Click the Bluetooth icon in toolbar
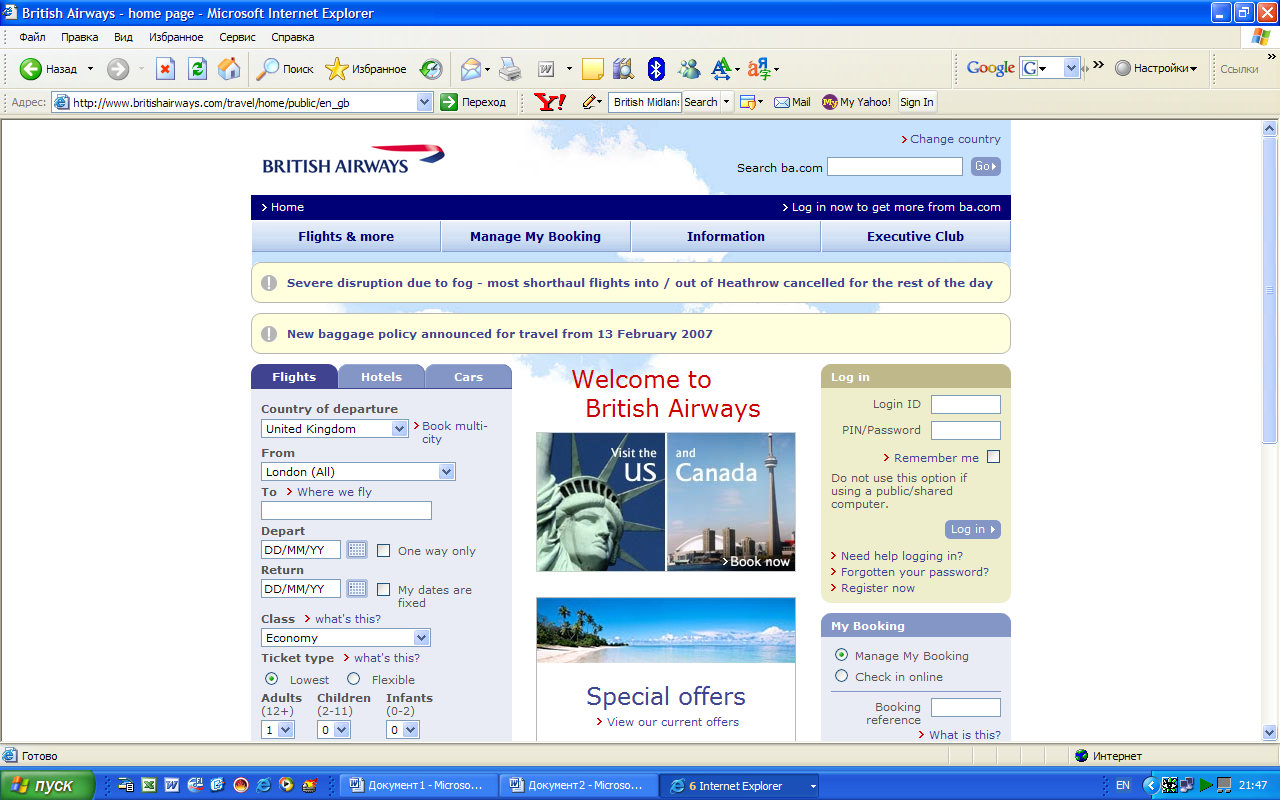Image resolution: width=1280 pixels, height=800 pixels. tap(656, 69)
